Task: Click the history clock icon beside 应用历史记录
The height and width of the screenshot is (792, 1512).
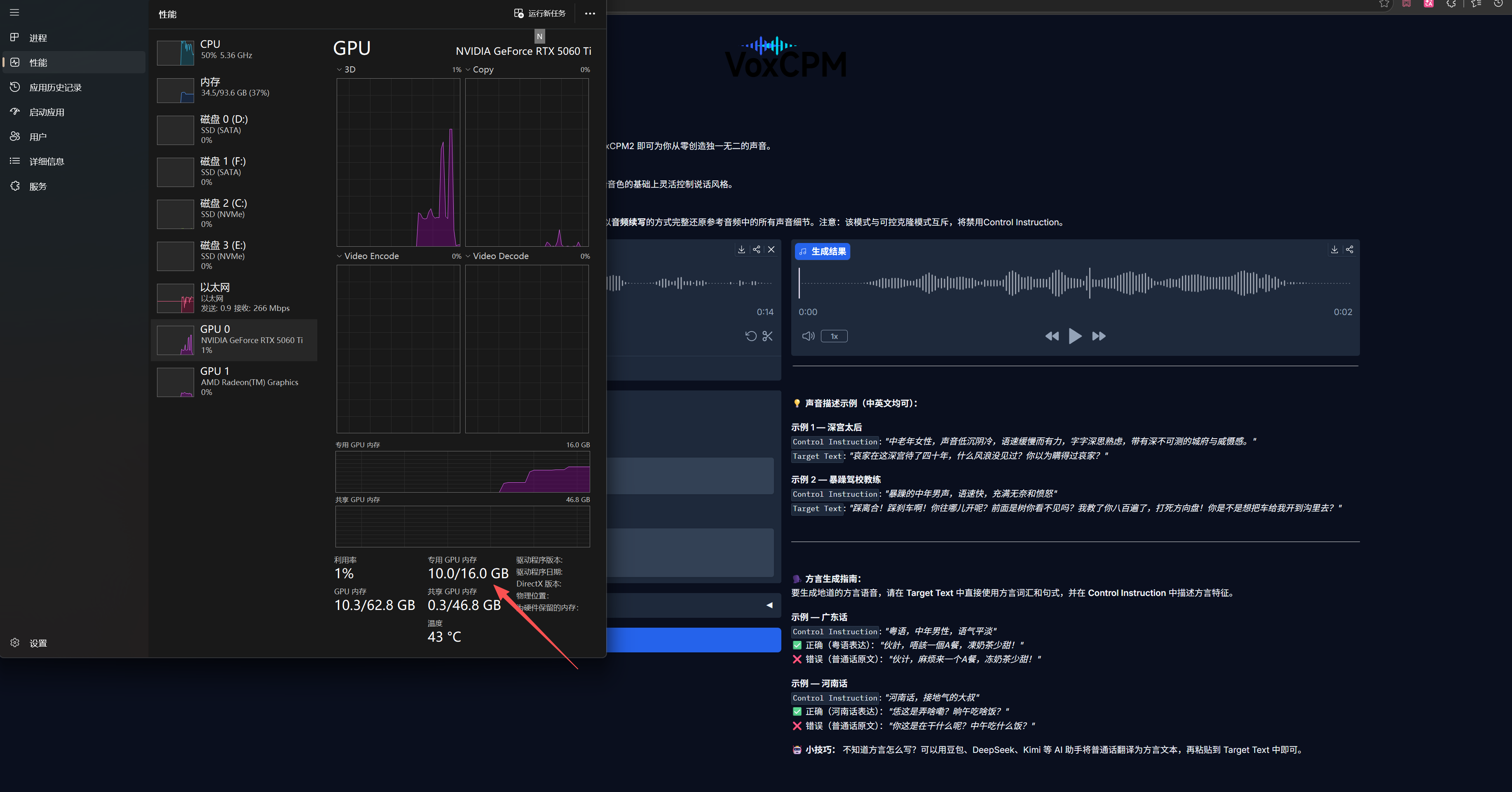Action: [15, 87]
